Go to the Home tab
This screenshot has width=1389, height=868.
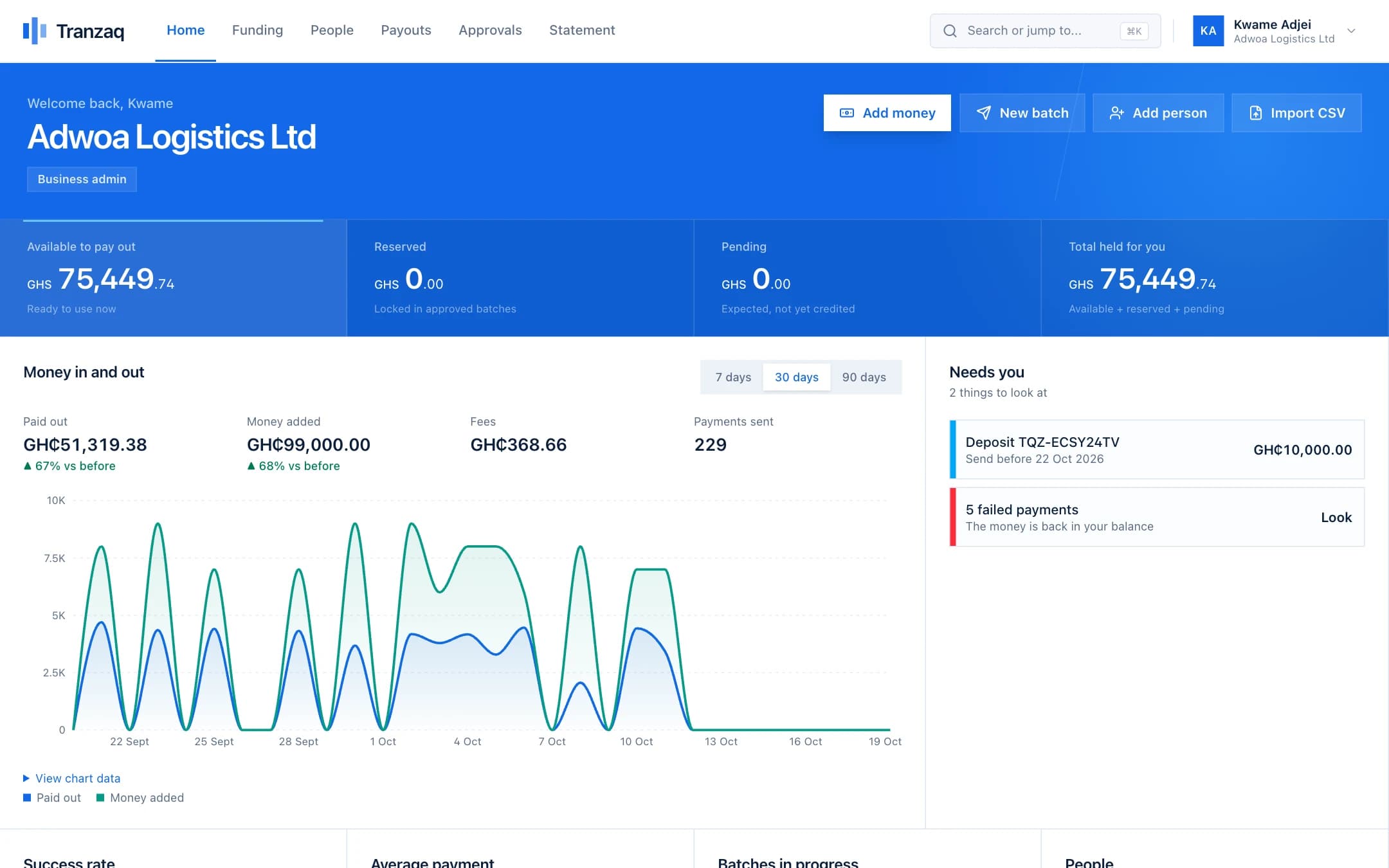(185, 30)
